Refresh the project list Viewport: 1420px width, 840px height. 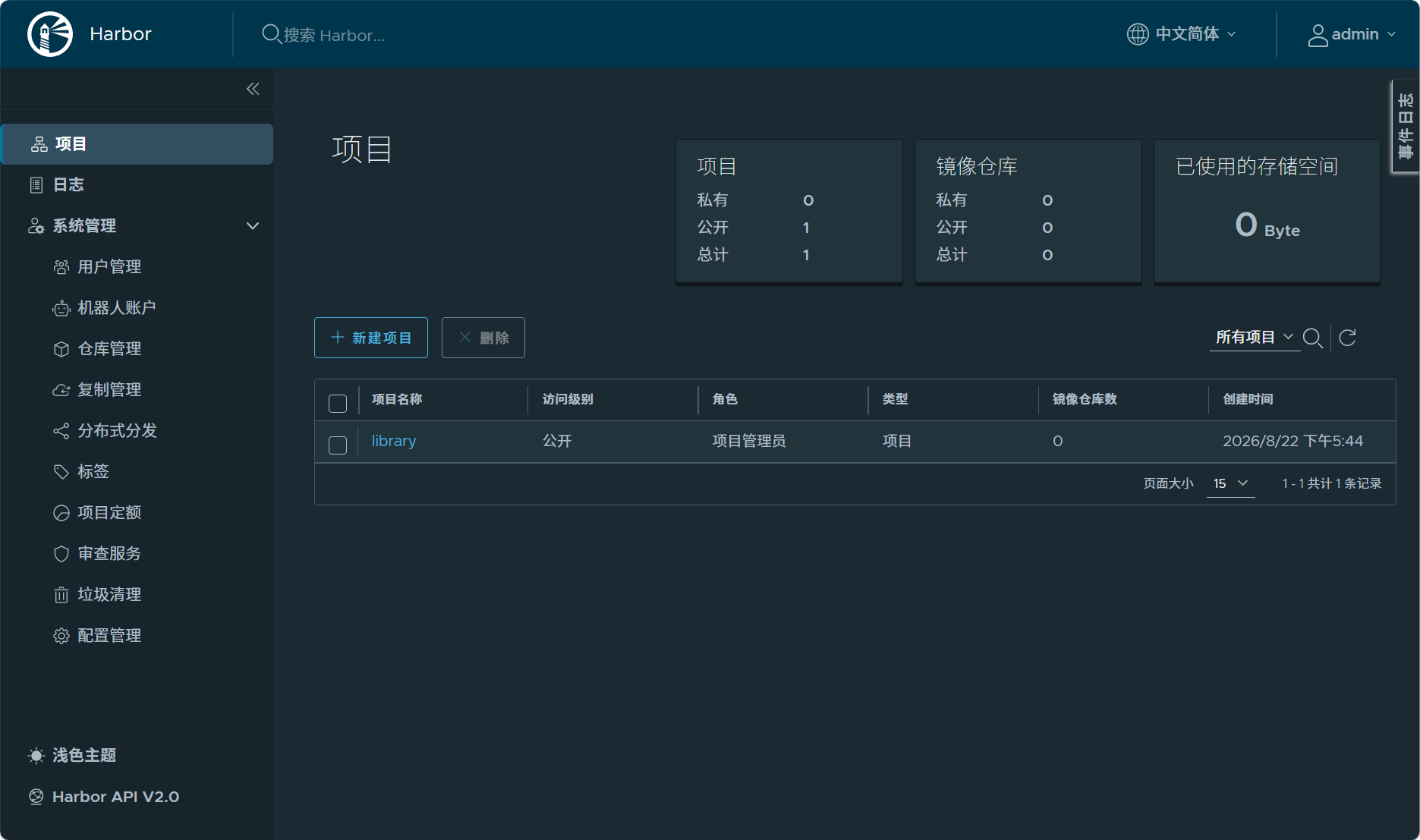(x=1348, y=338)
